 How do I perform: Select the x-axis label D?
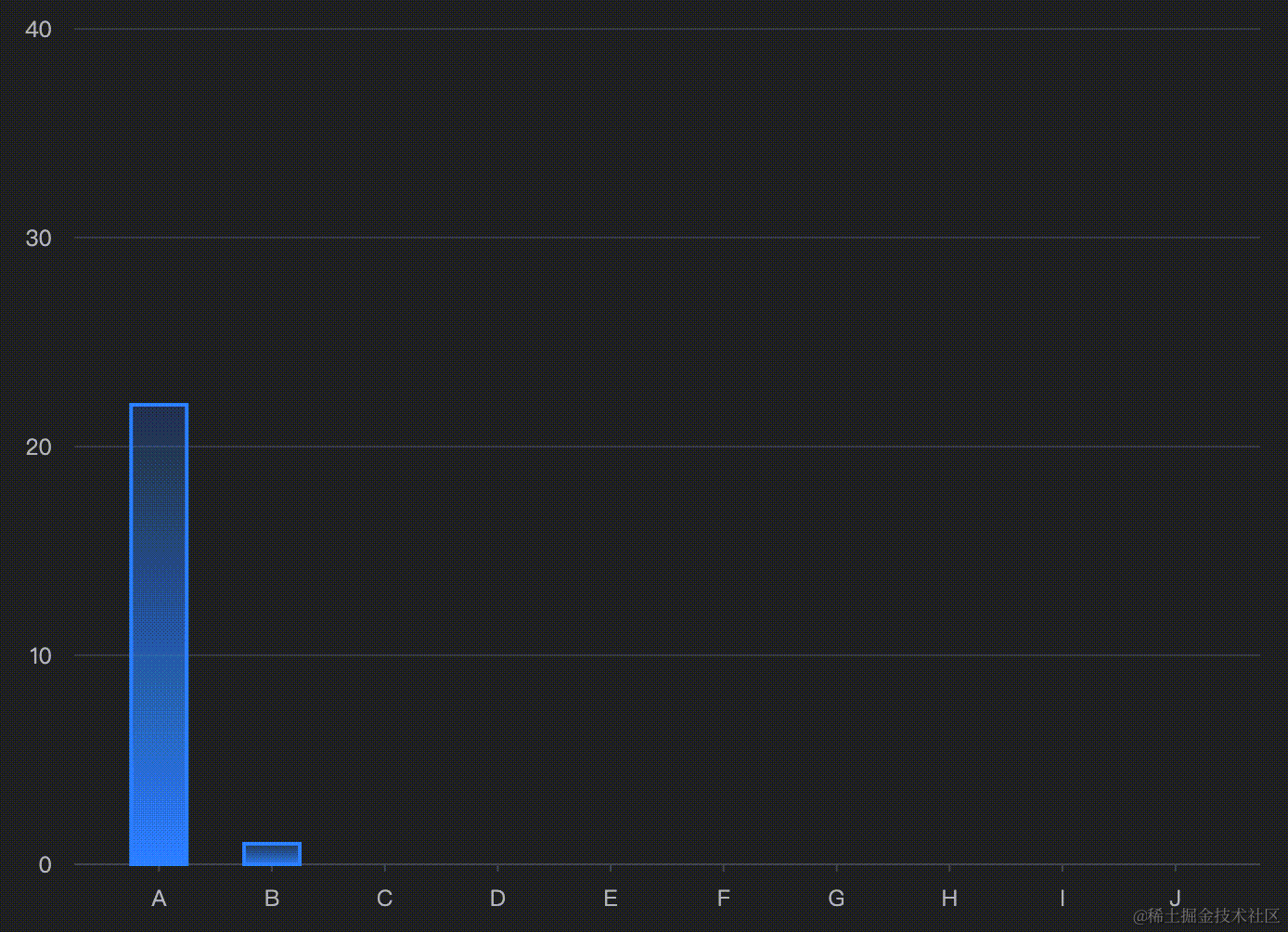(x=497, y=899)
